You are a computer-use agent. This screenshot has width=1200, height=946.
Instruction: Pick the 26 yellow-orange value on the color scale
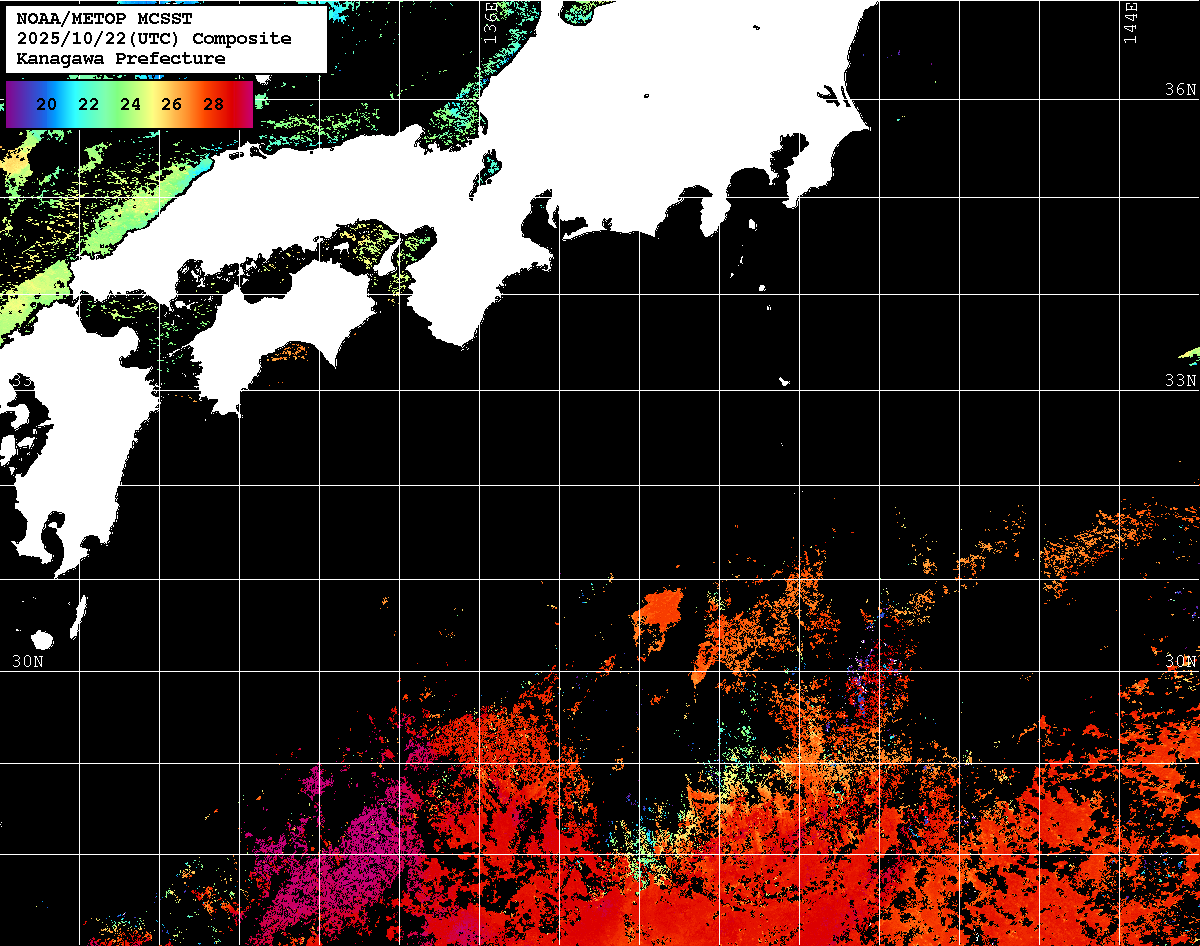(x=171, y=104)
